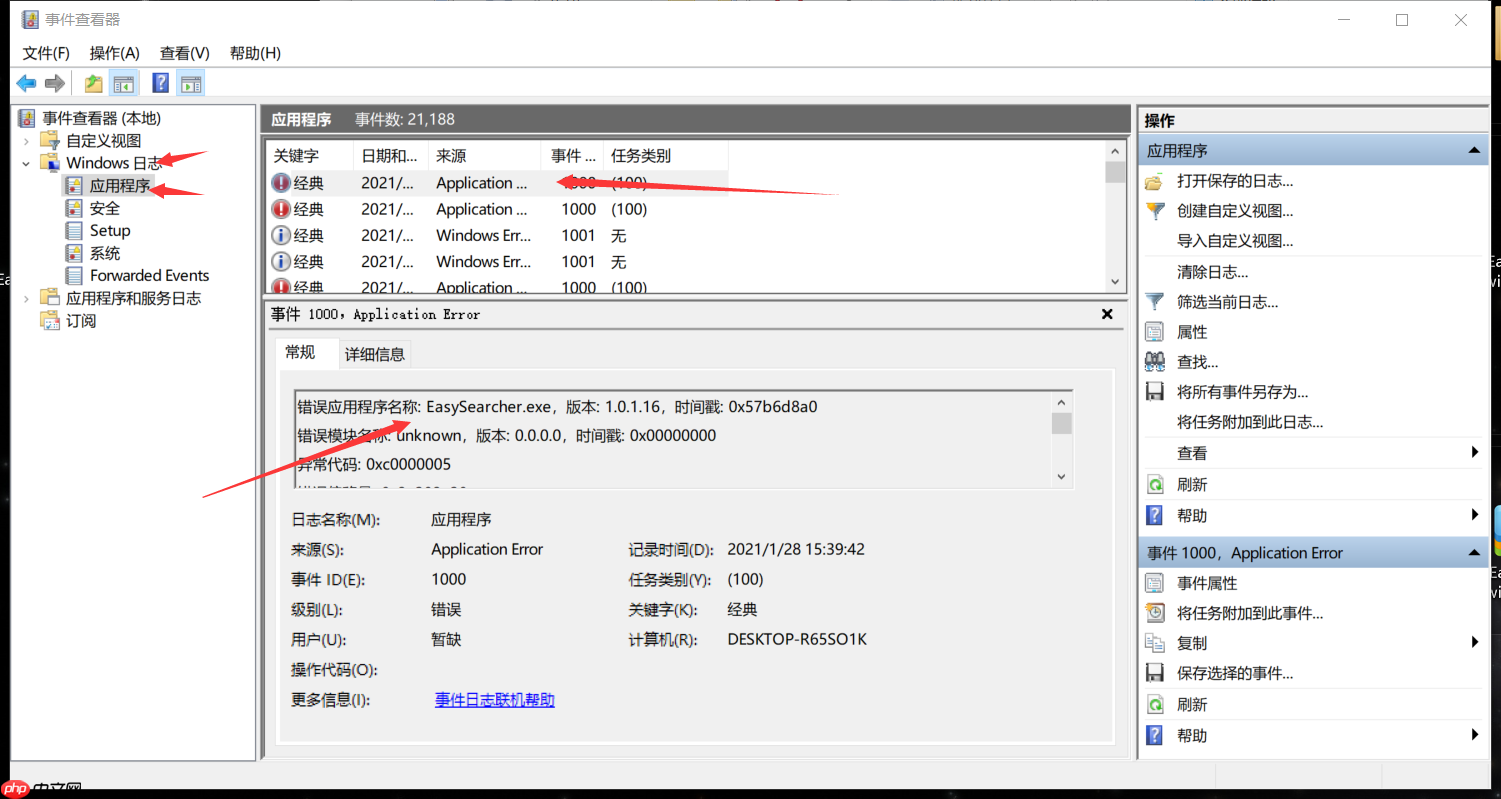The width and height of the screenshot is (1501, 799).
Task: Switch to the 常规 tab
Action: 300,352
